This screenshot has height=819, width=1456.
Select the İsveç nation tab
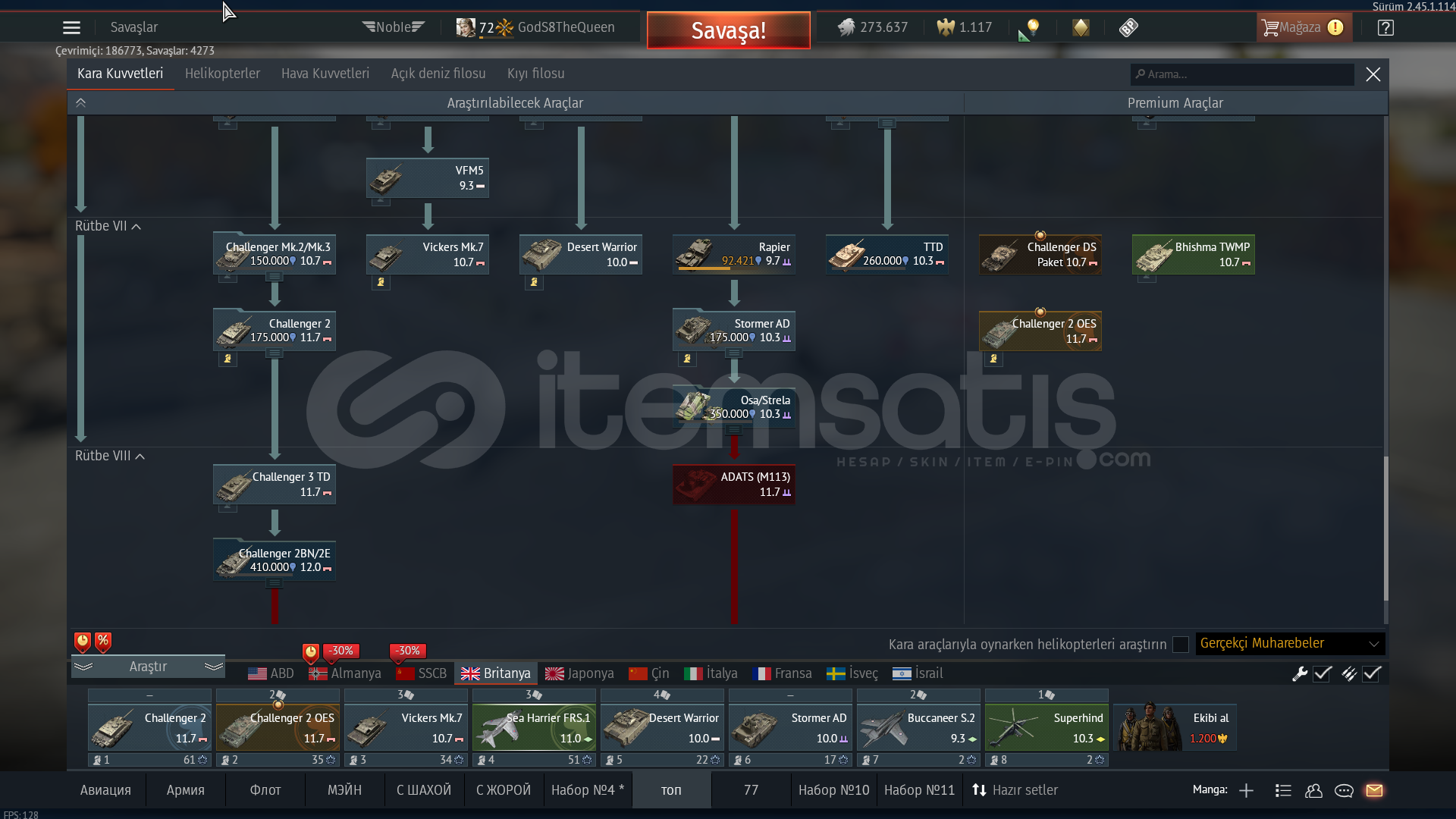[x=852, y=673]
